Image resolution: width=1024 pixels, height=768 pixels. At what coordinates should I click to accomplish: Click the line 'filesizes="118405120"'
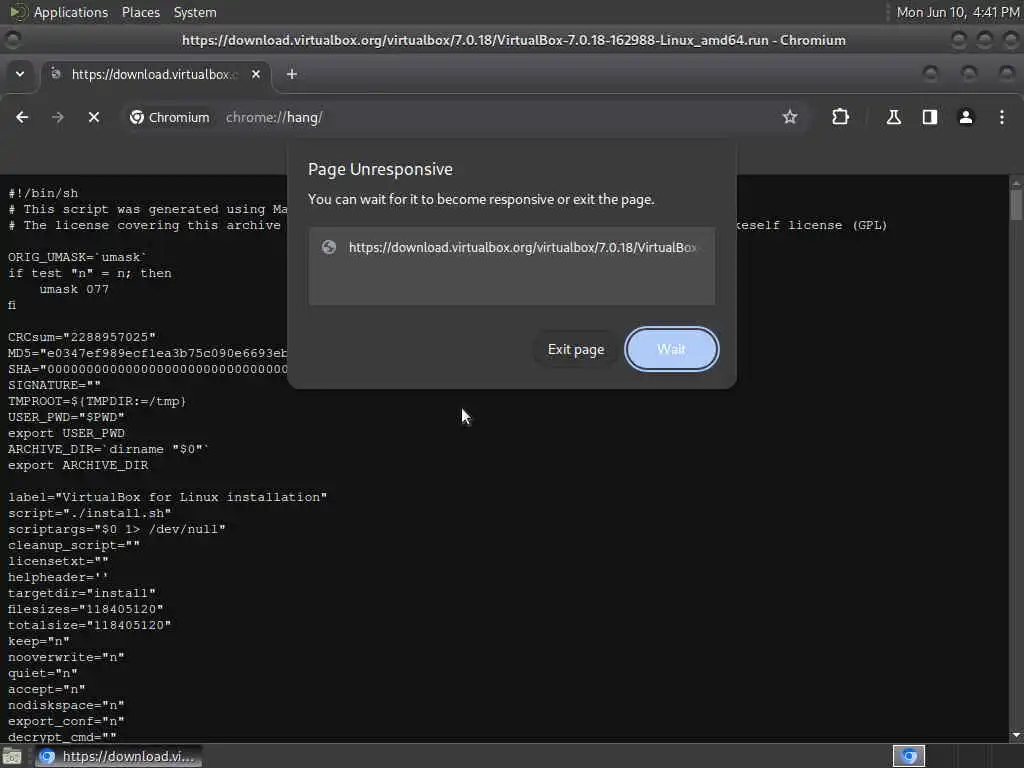[86, 609]
